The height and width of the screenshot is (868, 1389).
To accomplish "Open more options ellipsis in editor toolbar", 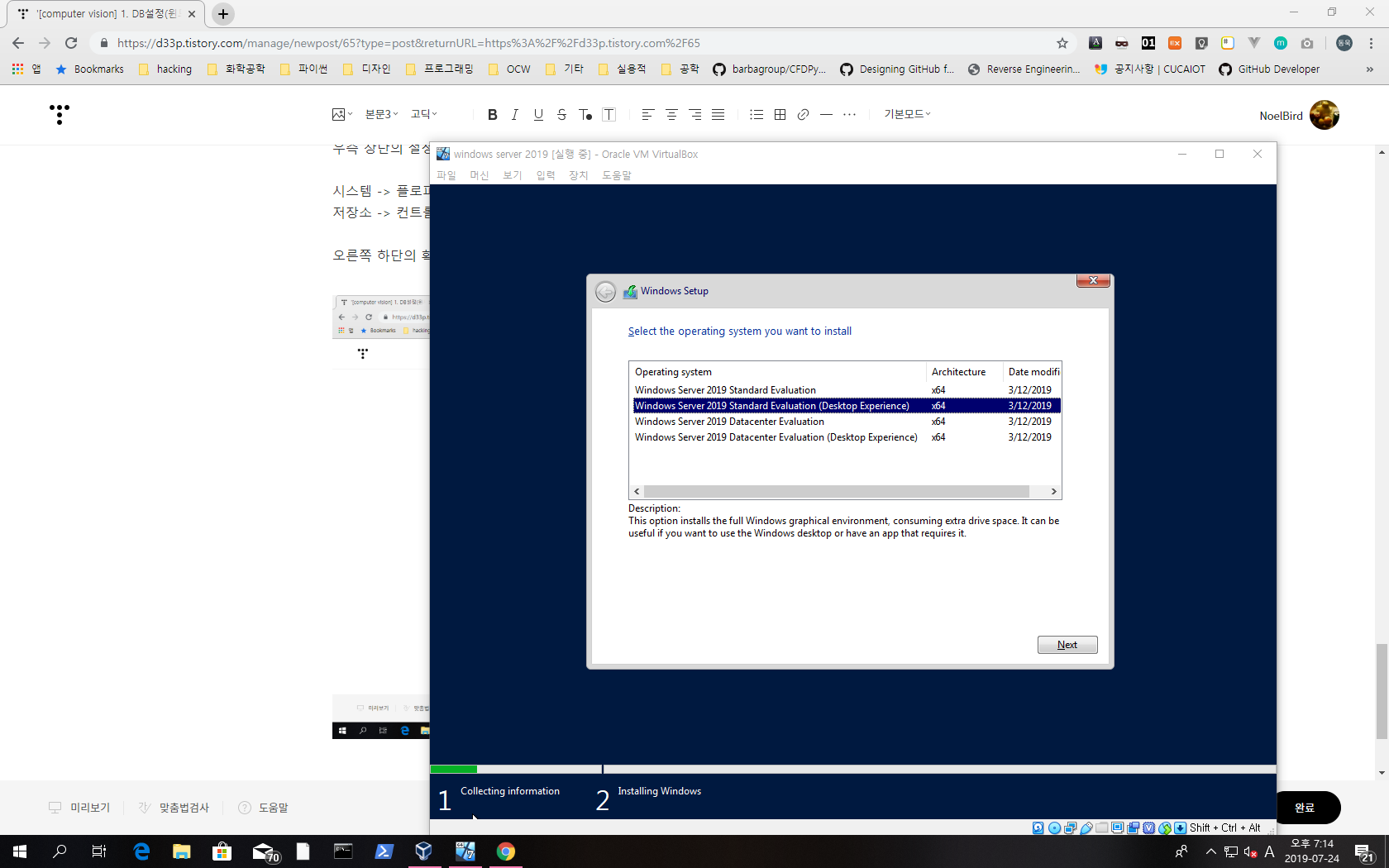I will 849,115.
